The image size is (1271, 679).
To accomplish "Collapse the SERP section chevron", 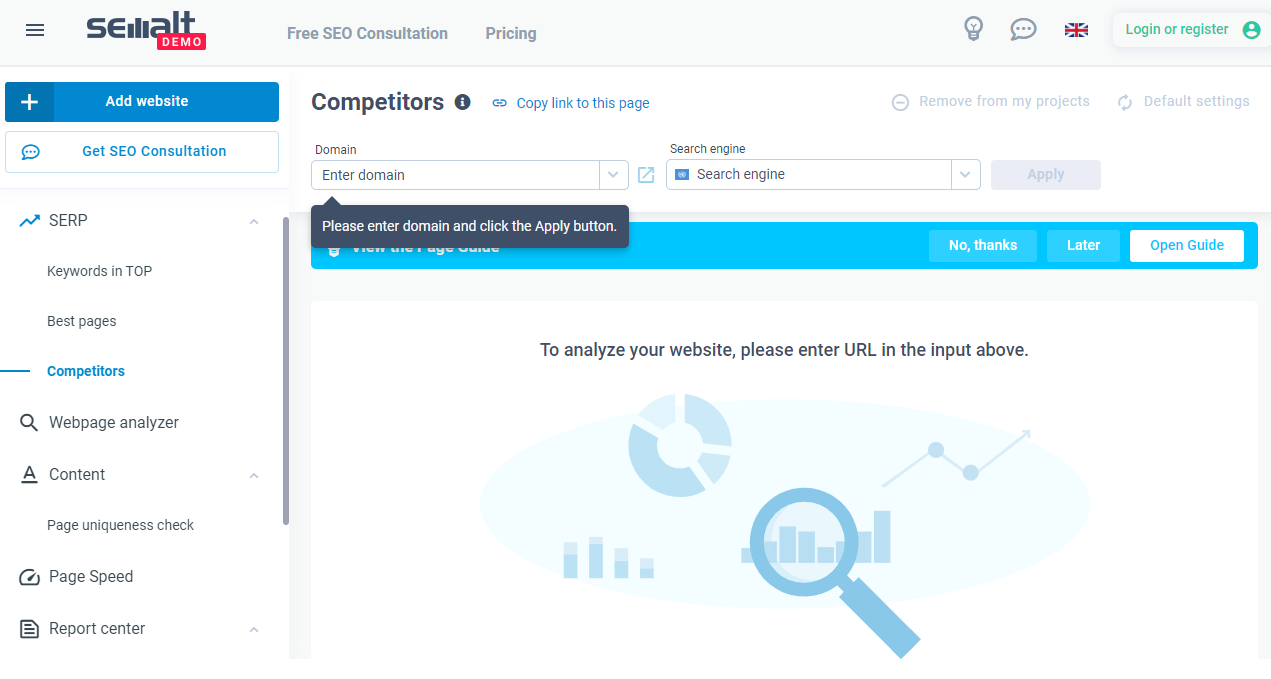I will point(254,221).
